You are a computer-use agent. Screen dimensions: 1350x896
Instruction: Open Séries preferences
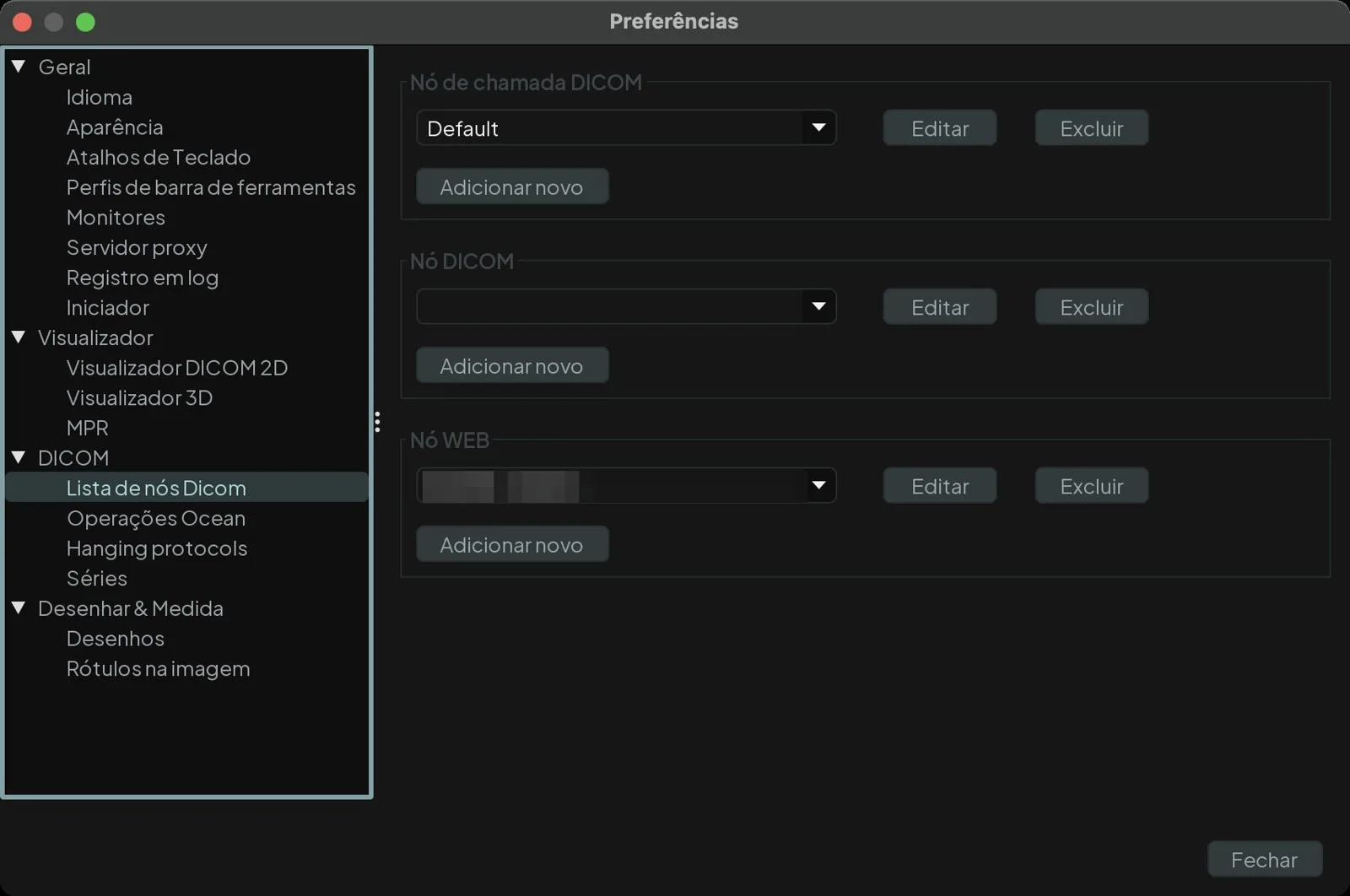point(97,579)
